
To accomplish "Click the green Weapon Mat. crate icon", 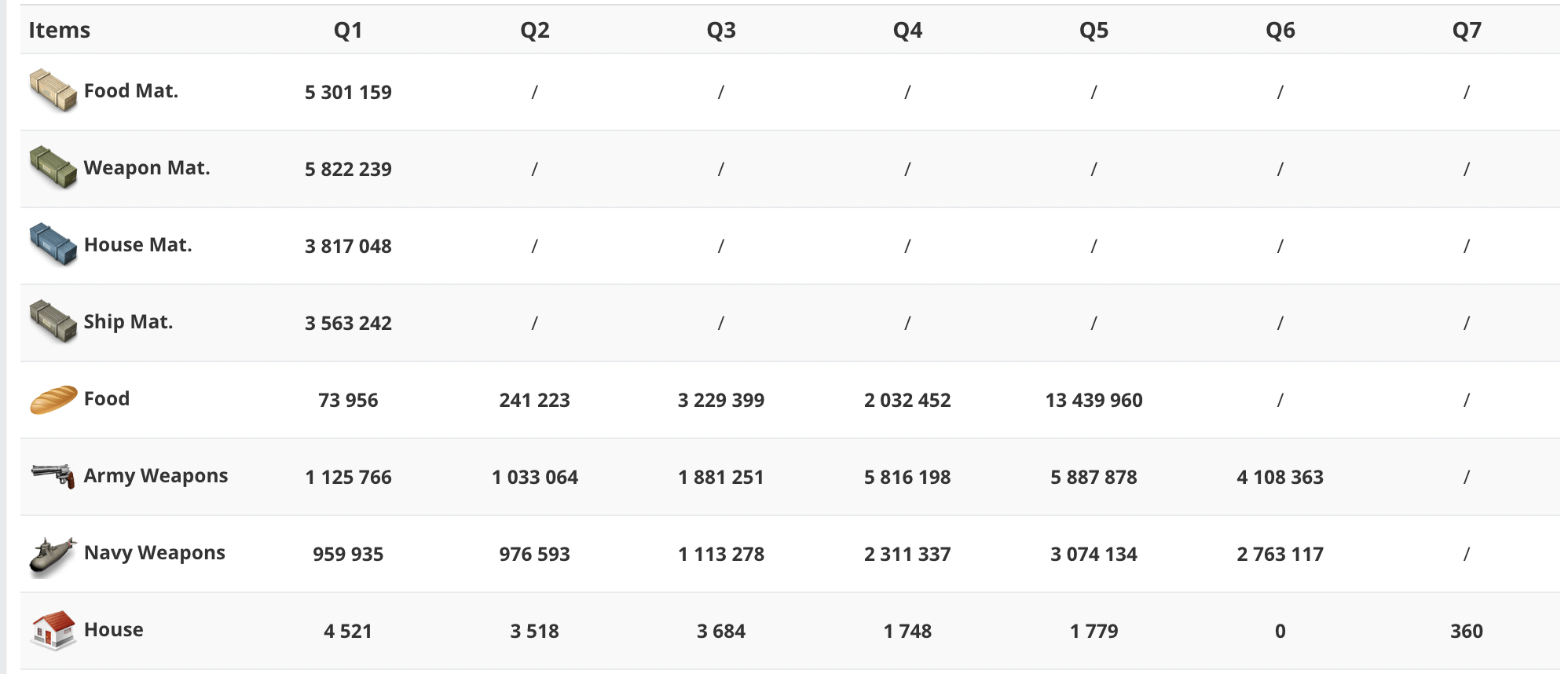I will click(53, 167).
